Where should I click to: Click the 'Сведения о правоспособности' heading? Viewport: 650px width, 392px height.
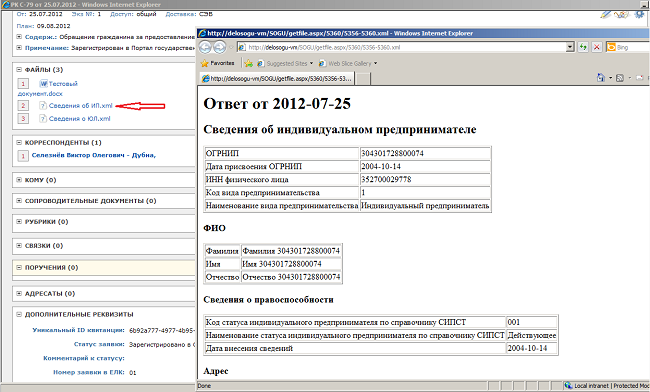coord(268,300)
